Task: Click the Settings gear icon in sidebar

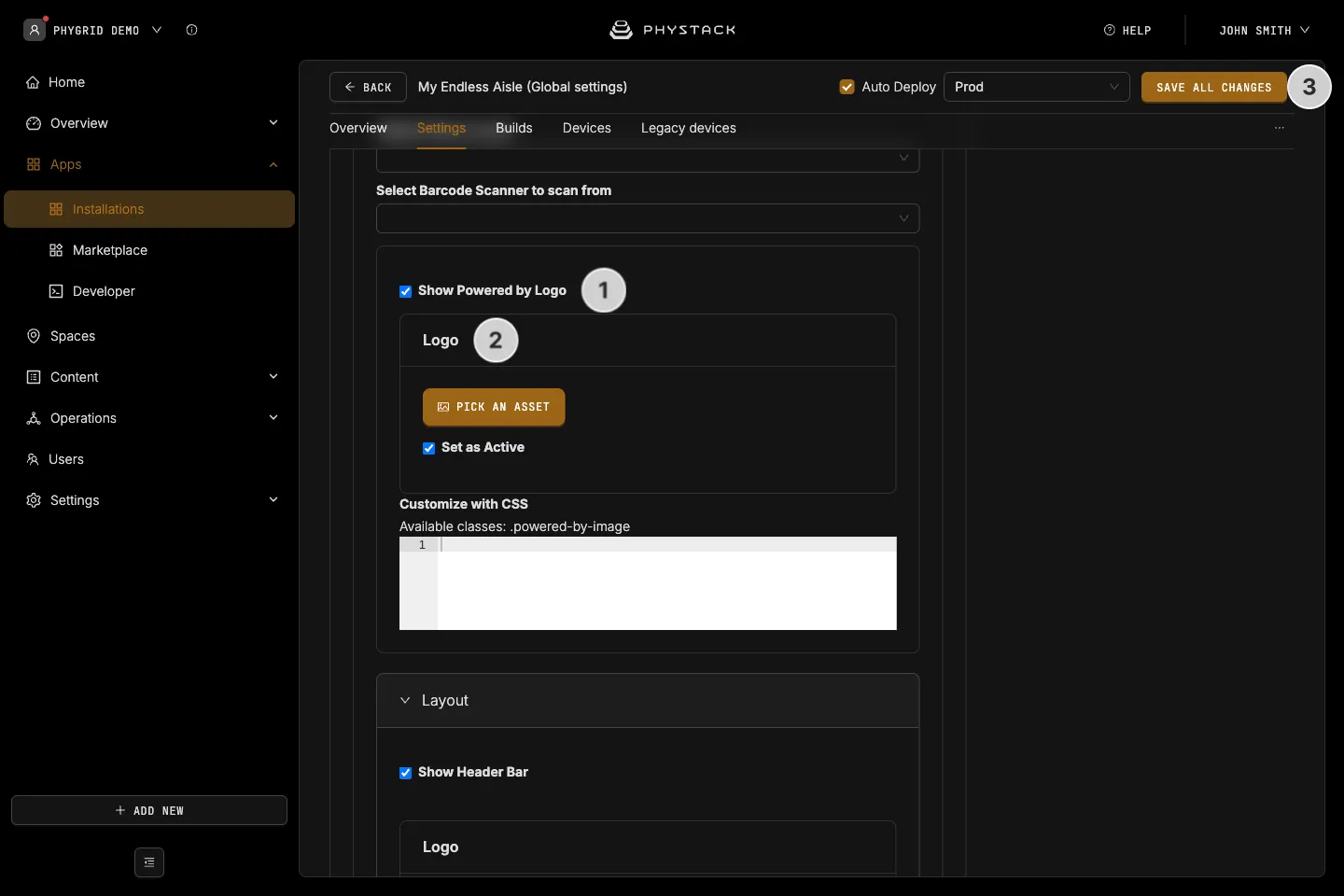Action: click(x=34, y=500)
